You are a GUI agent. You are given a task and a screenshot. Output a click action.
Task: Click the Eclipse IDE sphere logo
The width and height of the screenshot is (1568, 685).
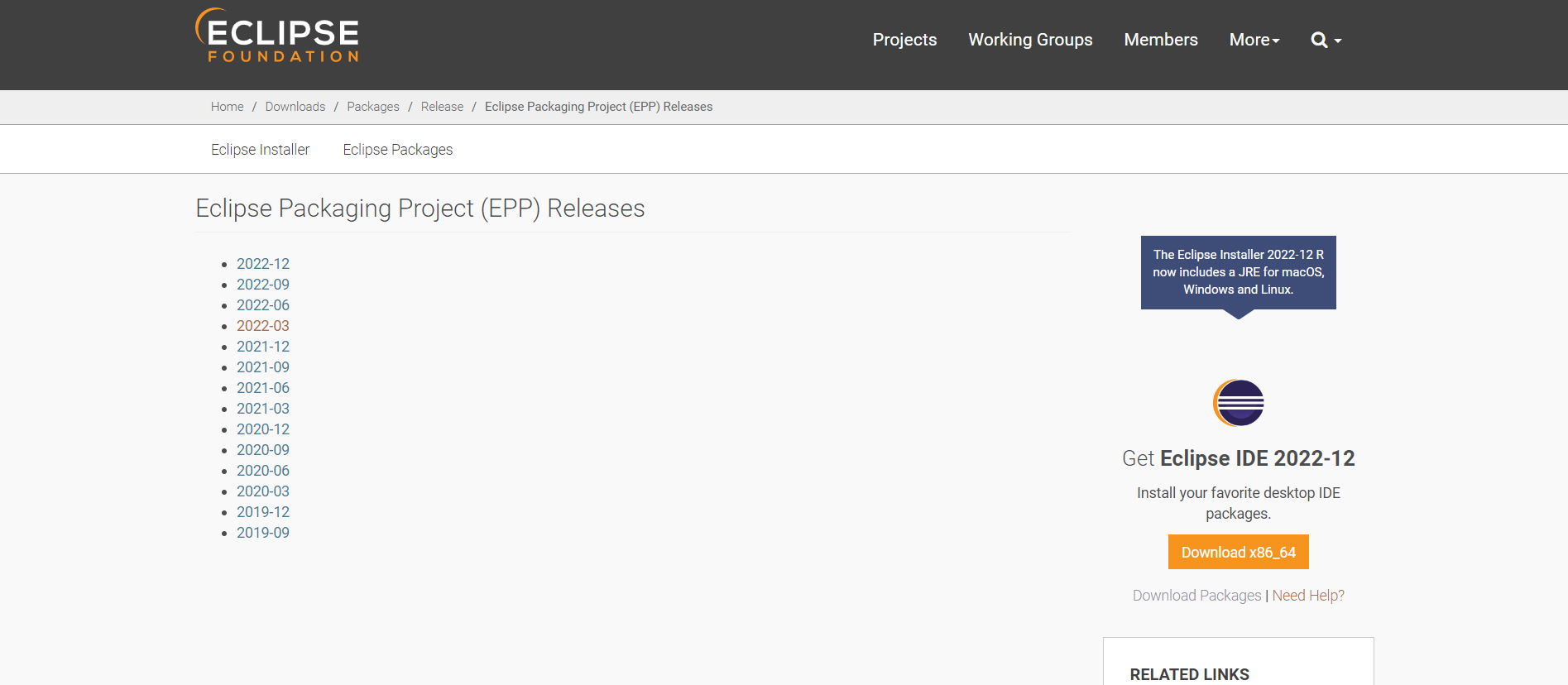tap(1239, 403)
